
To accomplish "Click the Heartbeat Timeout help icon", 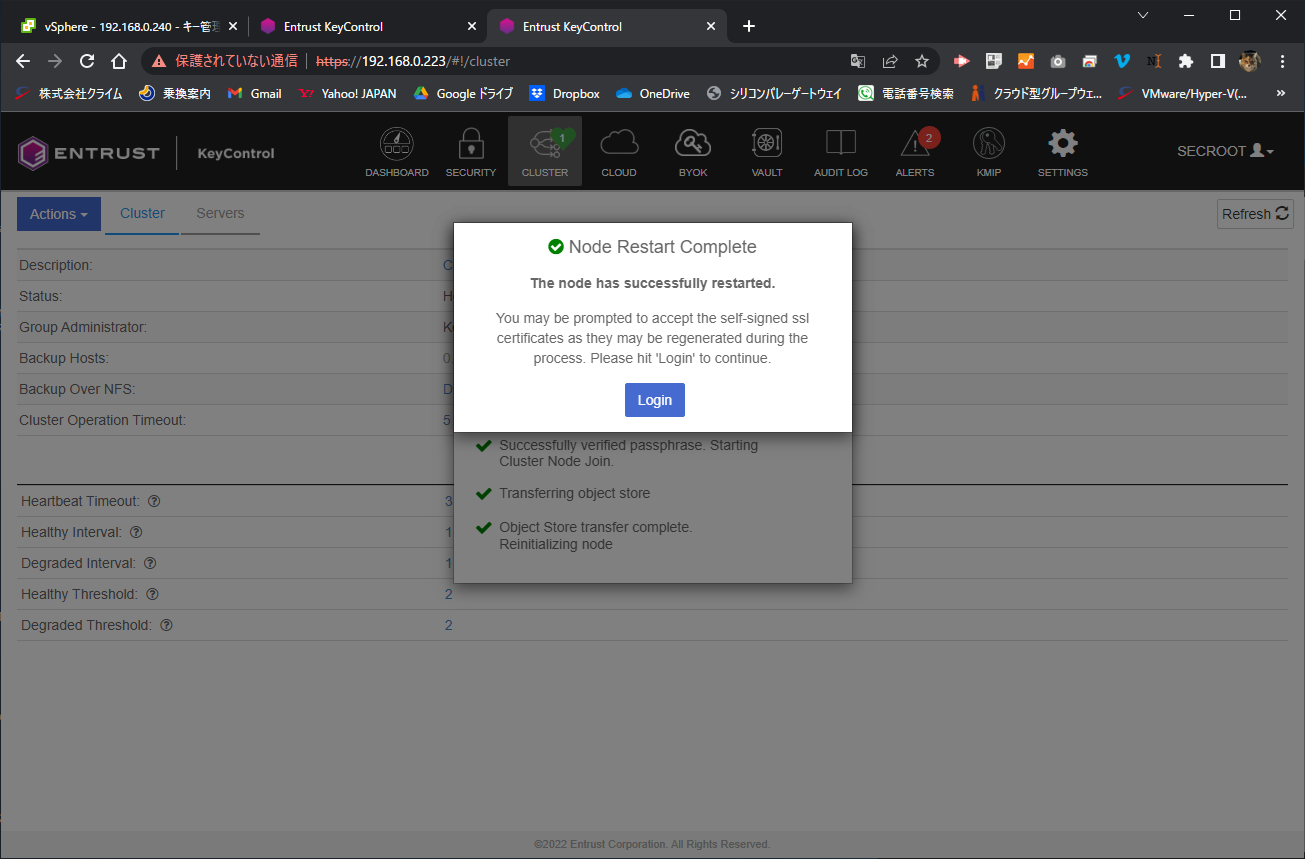I will [154, 501].
